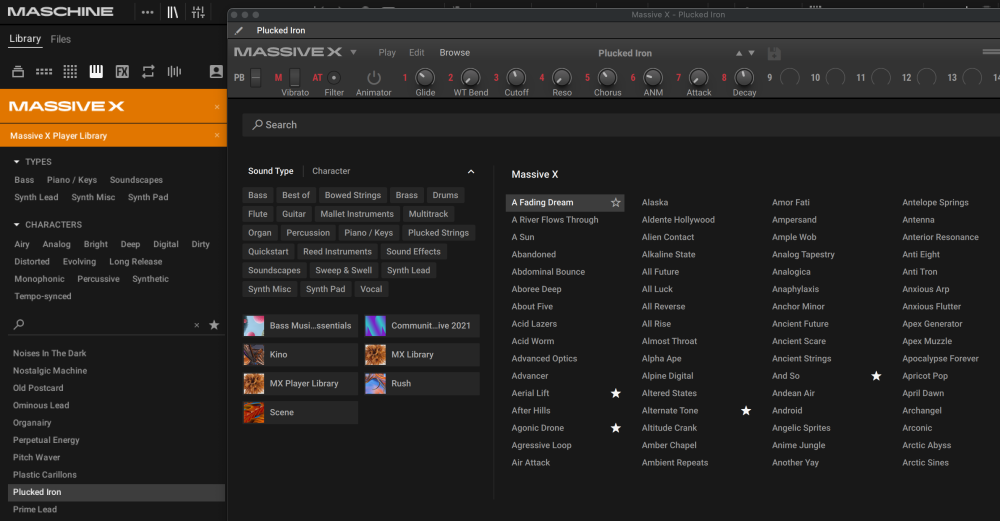Go to the next preset using the down arrow
The image size is (1000, 521).
click(751, 53)
